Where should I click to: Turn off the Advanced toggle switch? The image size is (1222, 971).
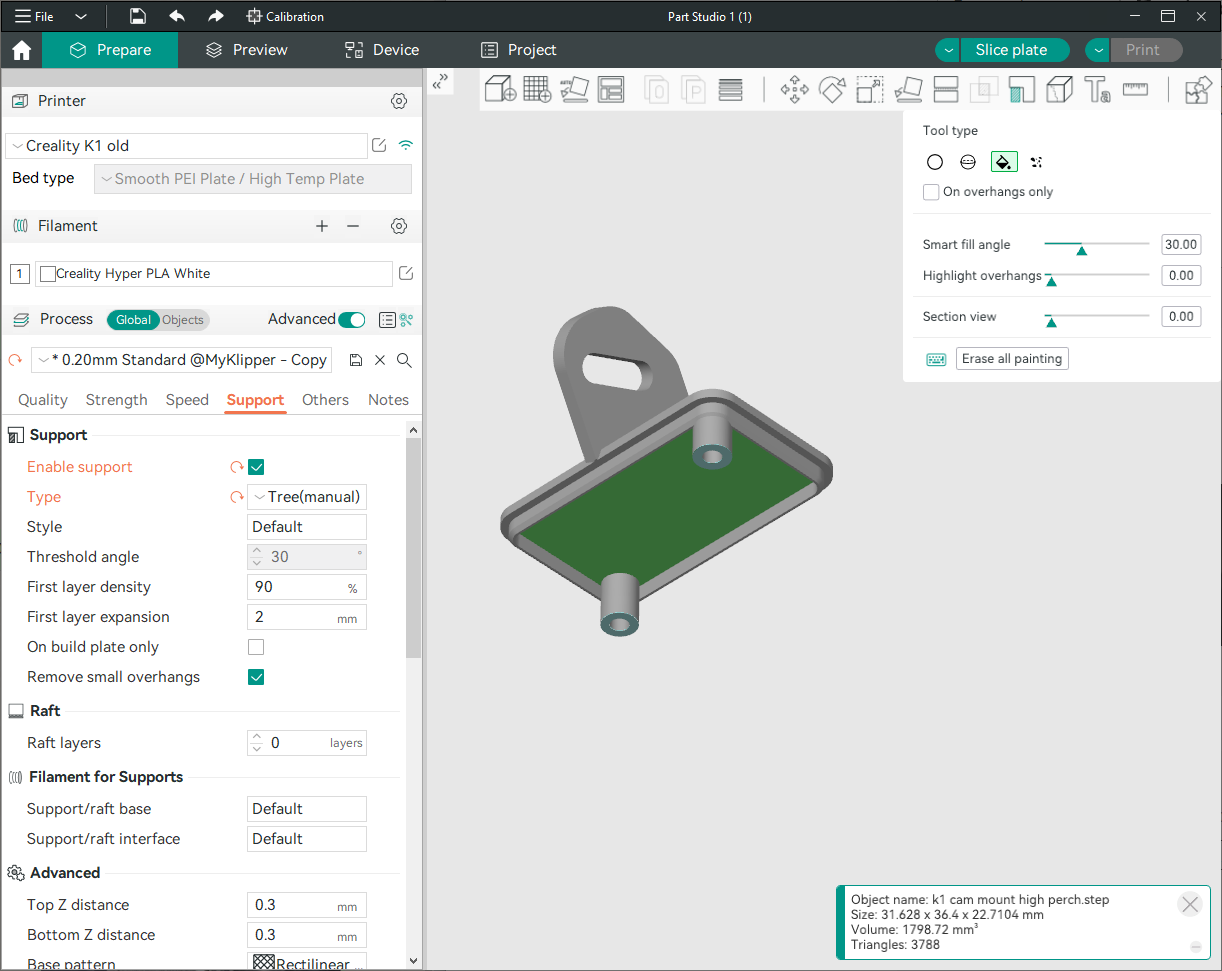pyautogui.click(x=352, y=320)
